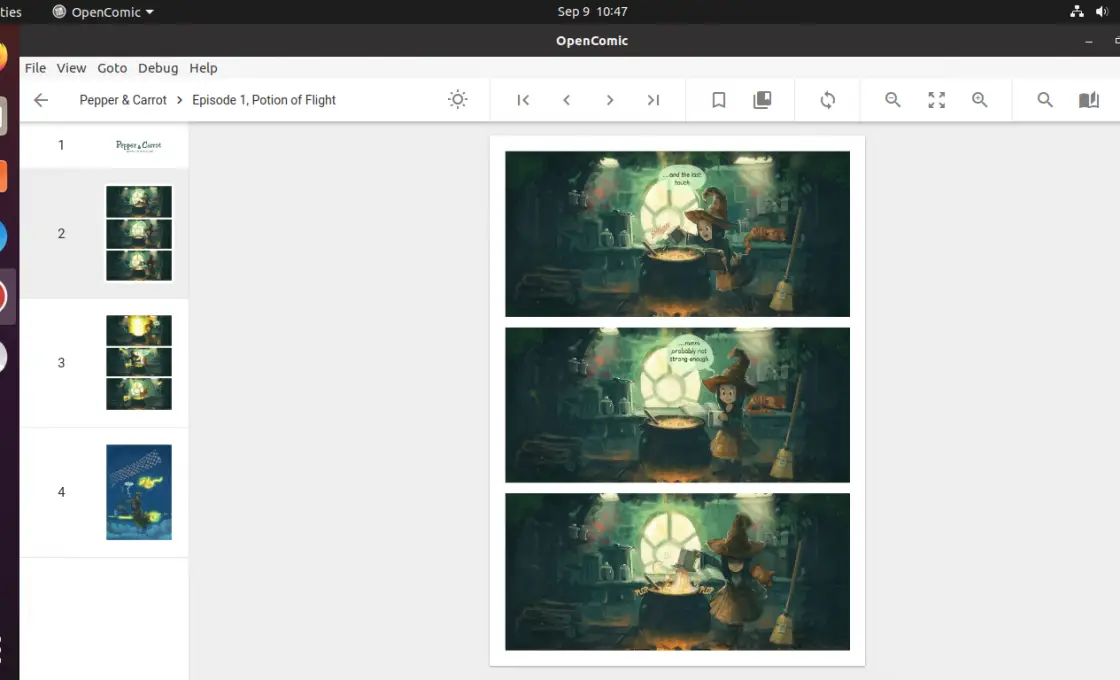The width and height of the screenshot is (1120, 680).
Task: Open the Help menu
Action: (203, 68)
